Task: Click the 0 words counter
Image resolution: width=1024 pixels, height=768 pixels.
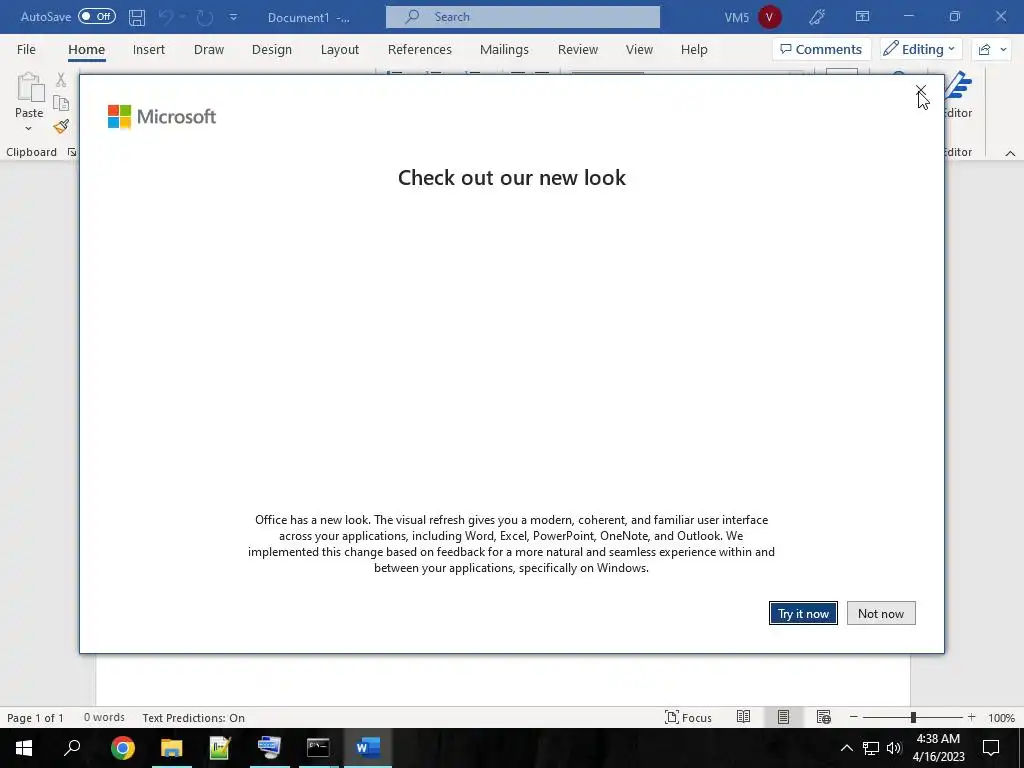Action: pyautogui.click(x=104, y=717)
